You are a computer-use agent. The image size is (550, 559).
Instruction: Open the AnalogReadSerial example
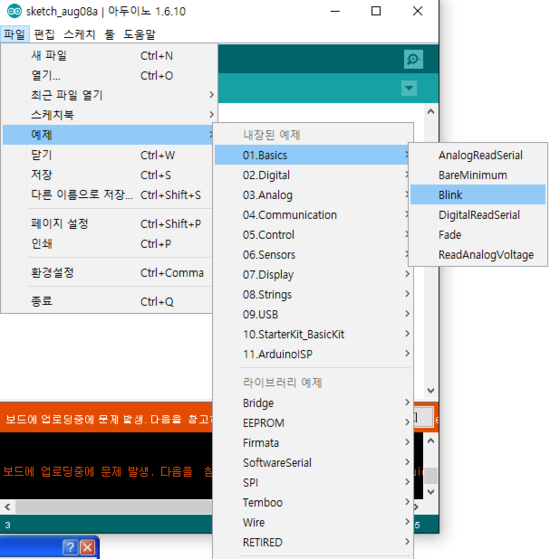coord(478,155)
